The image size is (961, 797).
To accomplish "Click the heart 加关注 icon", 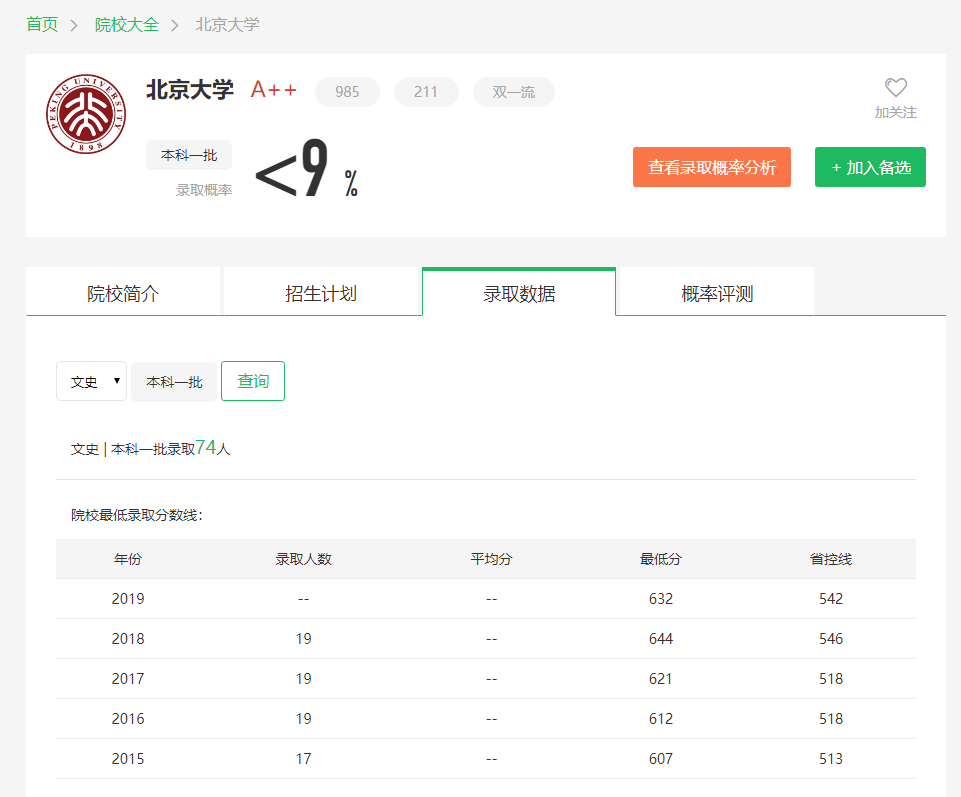I will pos(895,88).
